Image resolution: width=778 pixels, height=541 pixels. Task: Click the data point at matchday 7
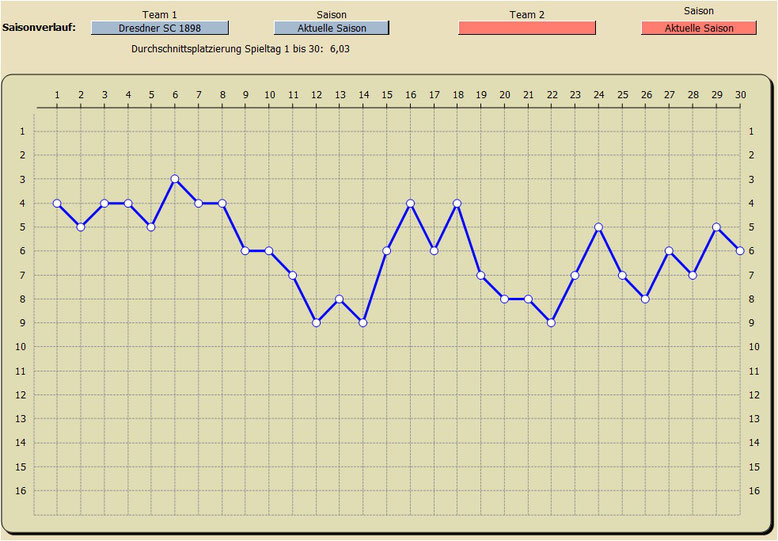tap(198, 203)
